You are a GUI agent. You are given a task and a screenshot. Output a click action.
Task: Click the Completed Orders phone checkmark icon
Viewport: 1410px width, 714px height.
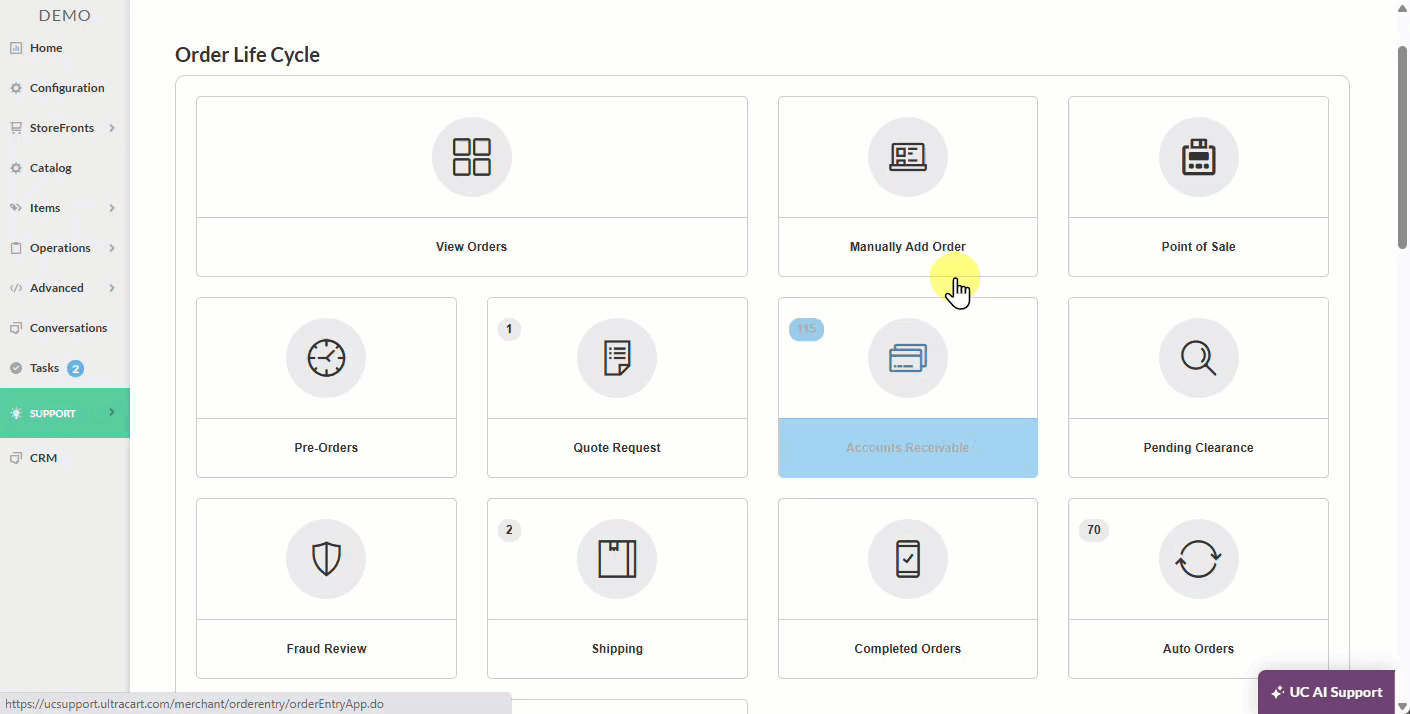pyautogui.click(x=908, y=559)
